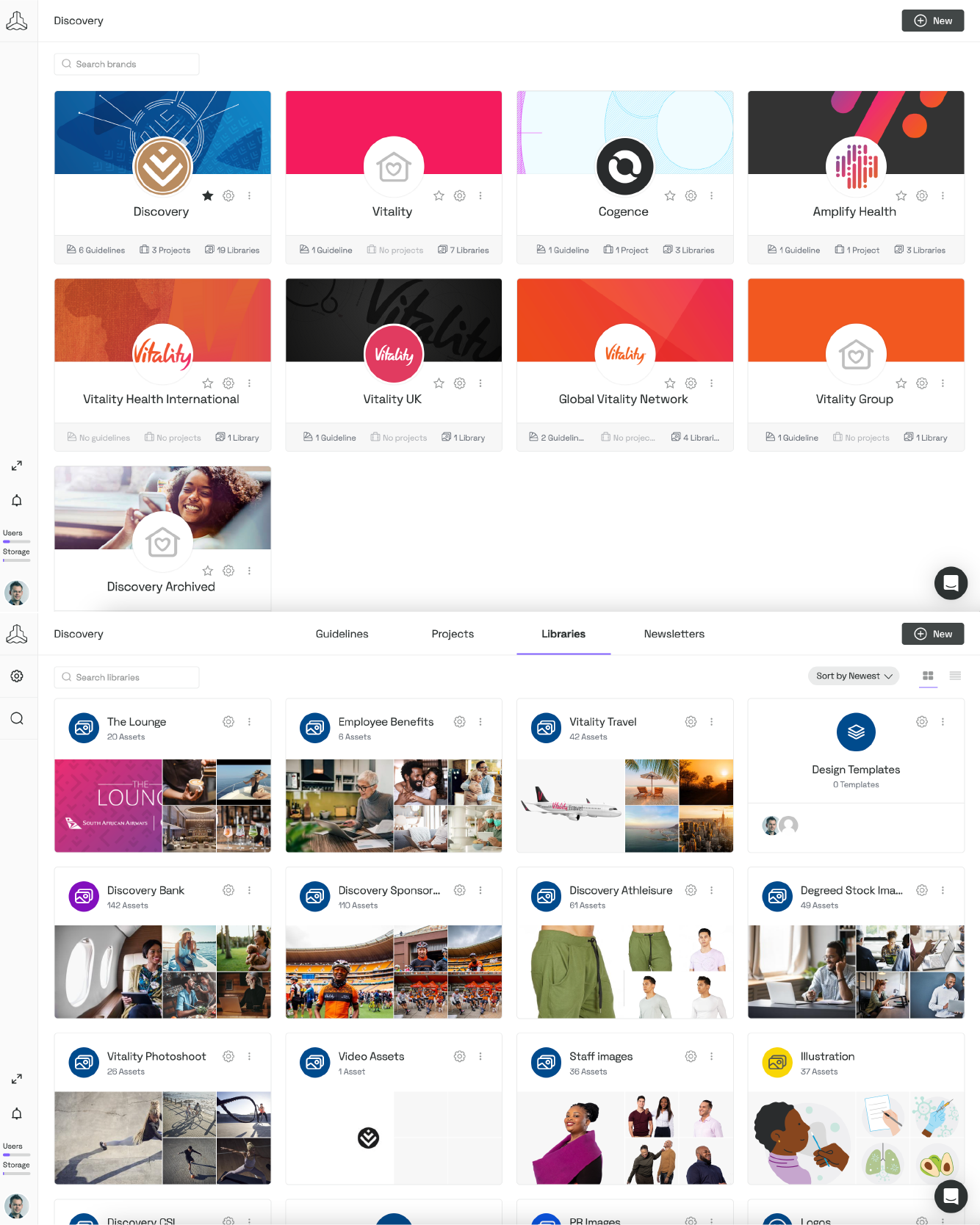
Task: Click New button beside Newsletters tab
Action: coord(933,634)
